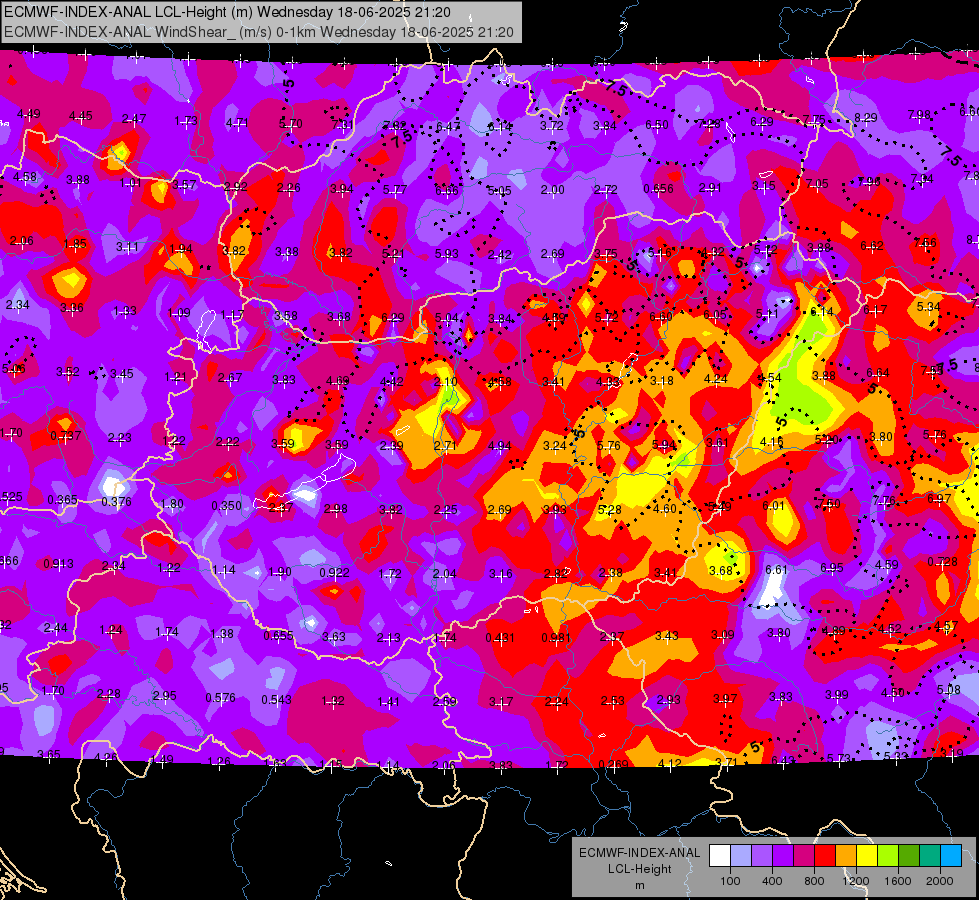Select the grid value 3.43

click(x=667, y=635)
